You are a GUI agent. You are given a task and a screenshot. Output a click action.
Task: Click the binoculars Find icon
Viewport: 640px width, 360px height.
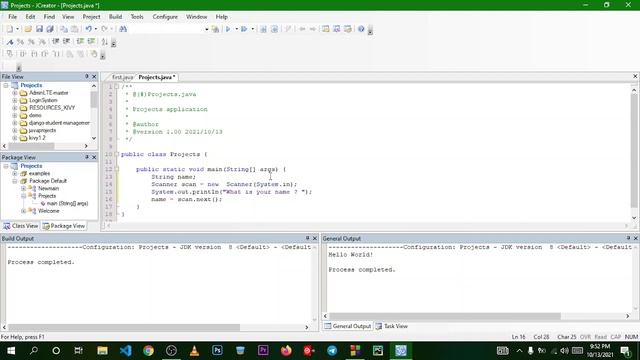[123, 29]
